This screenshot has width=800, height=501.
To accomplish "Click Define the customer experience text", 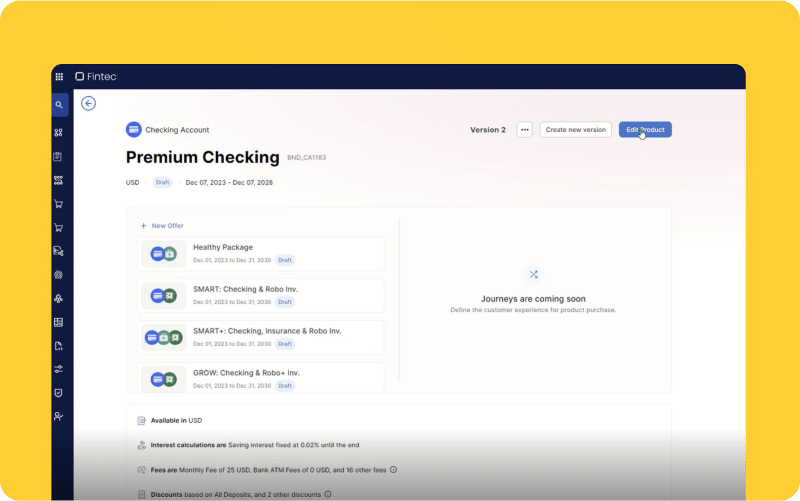I will tap(533, 310).
